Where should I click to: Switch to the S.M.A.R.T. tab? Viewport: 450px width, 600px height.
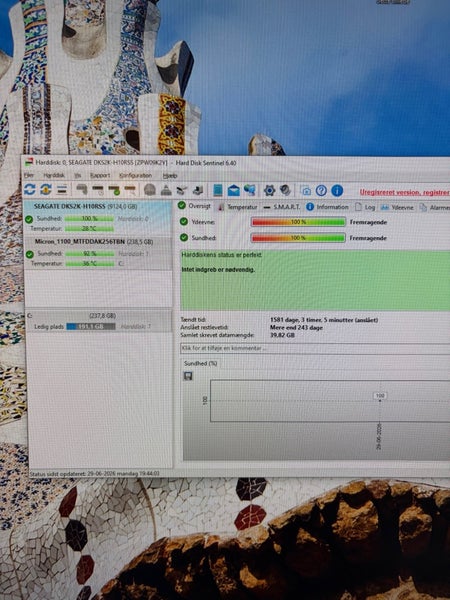(282, 207)
